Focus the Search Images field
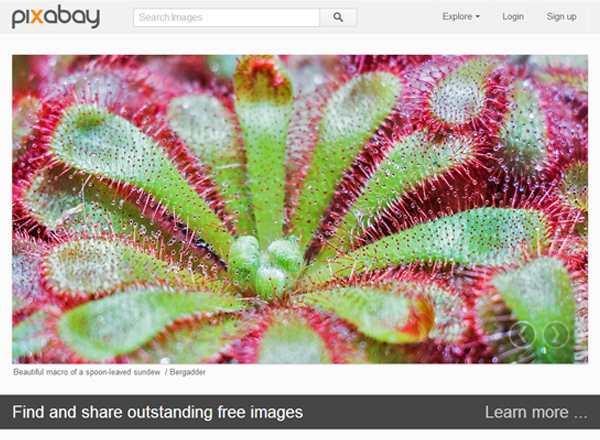The image size is (600, 440). 227,17
